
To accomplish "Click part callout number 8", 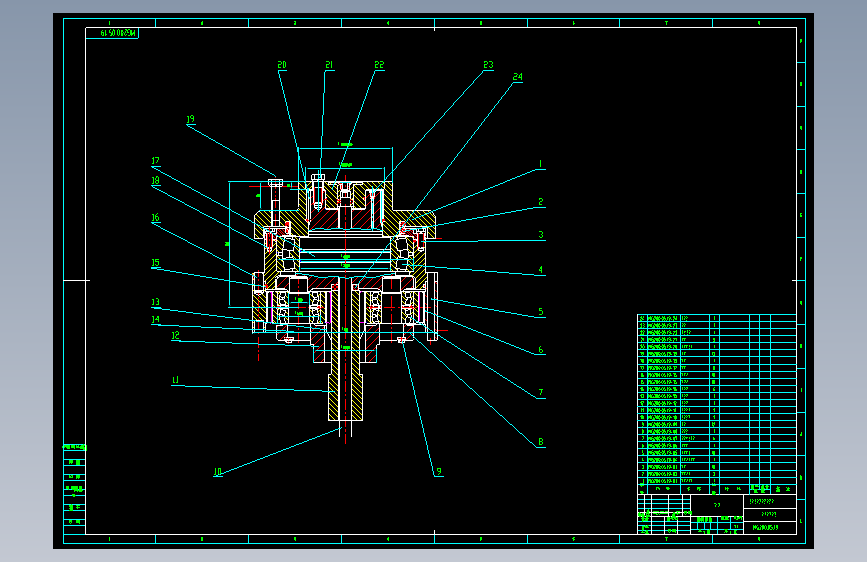I will pyautogui.click(x=541, y=441).
